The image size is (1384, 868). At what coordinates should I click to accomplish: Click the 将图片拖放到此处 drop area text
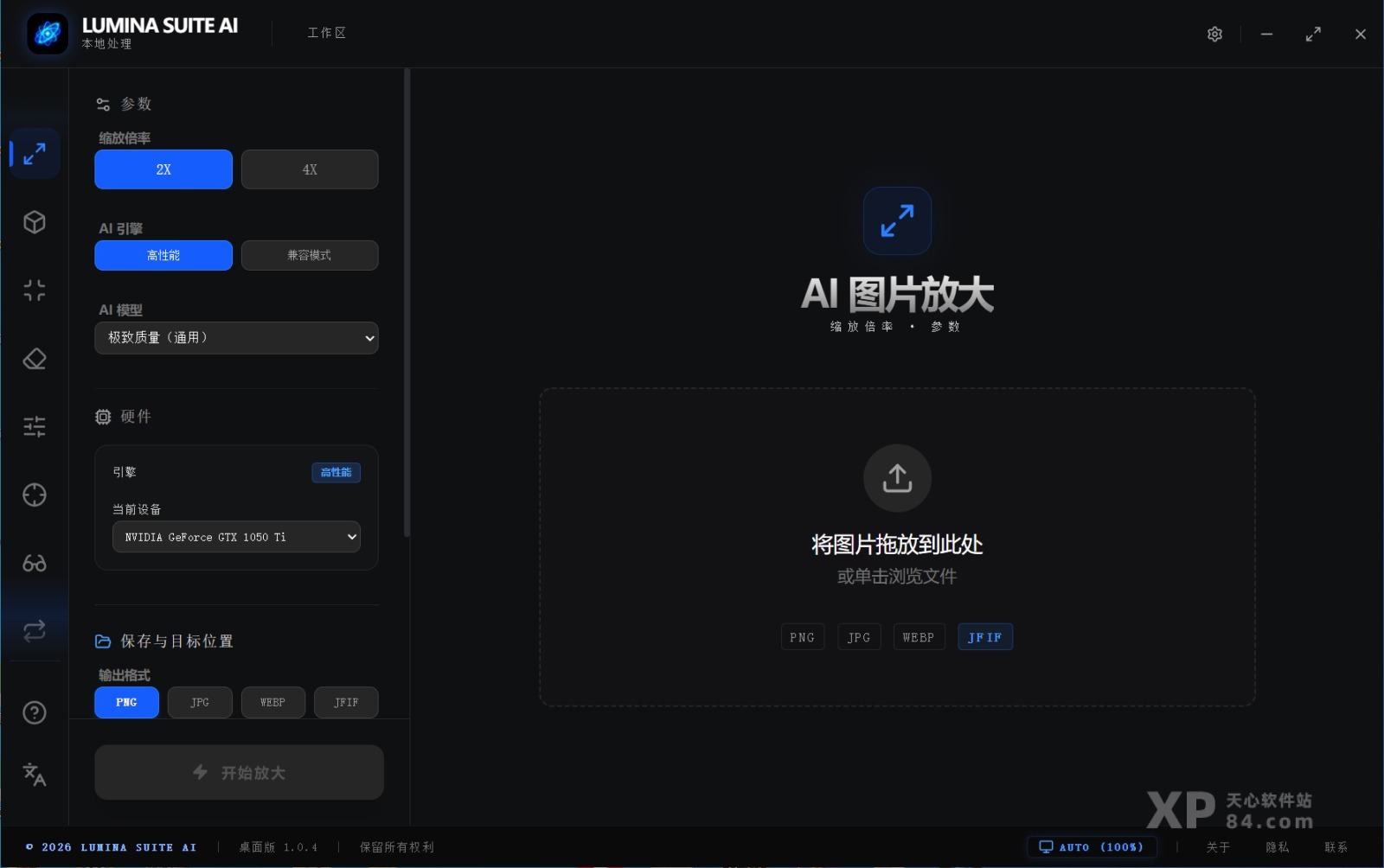(897, 545)
